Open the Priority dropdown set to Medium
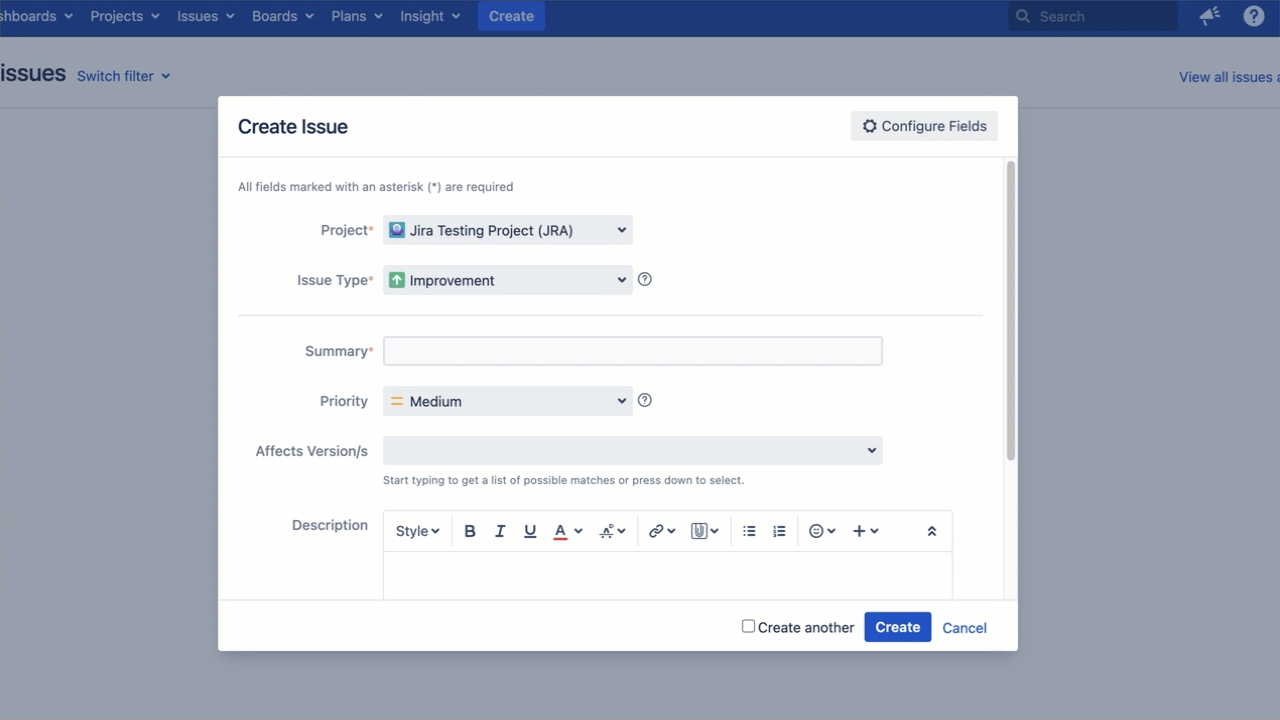This screenshot has height=720, width=1280. pyautogui.click(x=508, y=401)
